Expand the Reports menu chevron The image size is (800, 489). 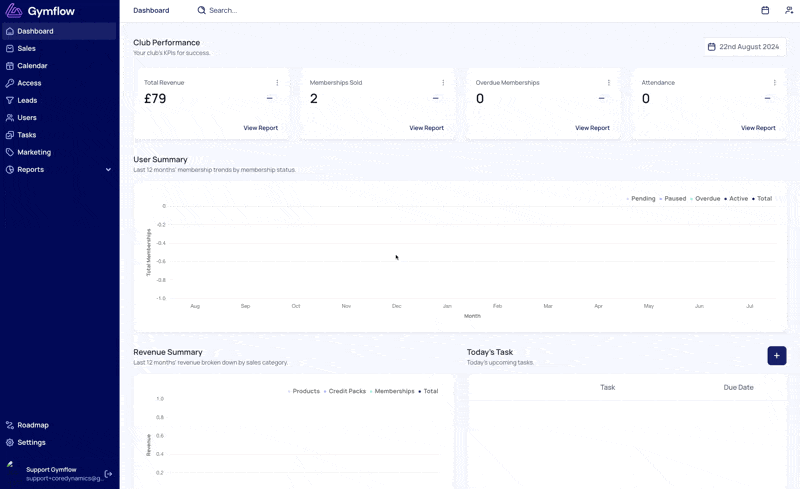108,169
